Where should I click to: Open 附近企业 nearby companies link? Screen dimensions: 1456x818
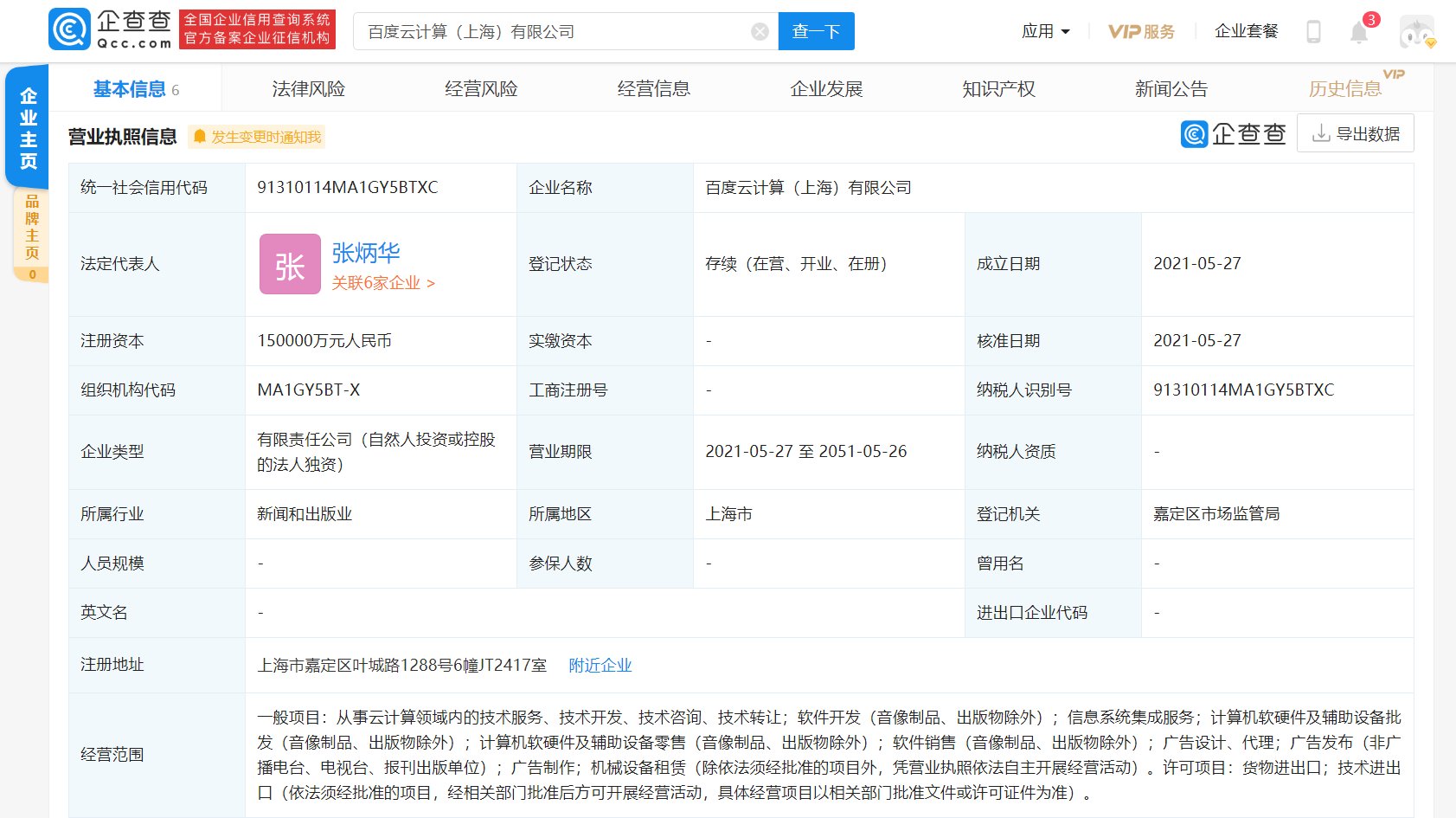tap(600, 665)
